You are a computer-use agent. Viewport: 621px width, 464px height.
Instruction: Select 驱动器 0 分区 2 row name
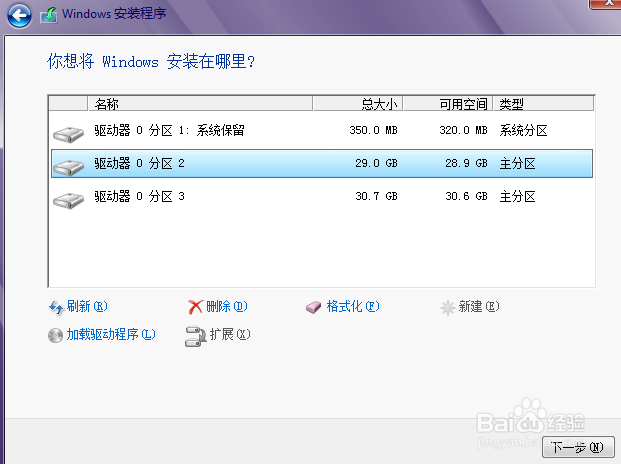[139, 163]
